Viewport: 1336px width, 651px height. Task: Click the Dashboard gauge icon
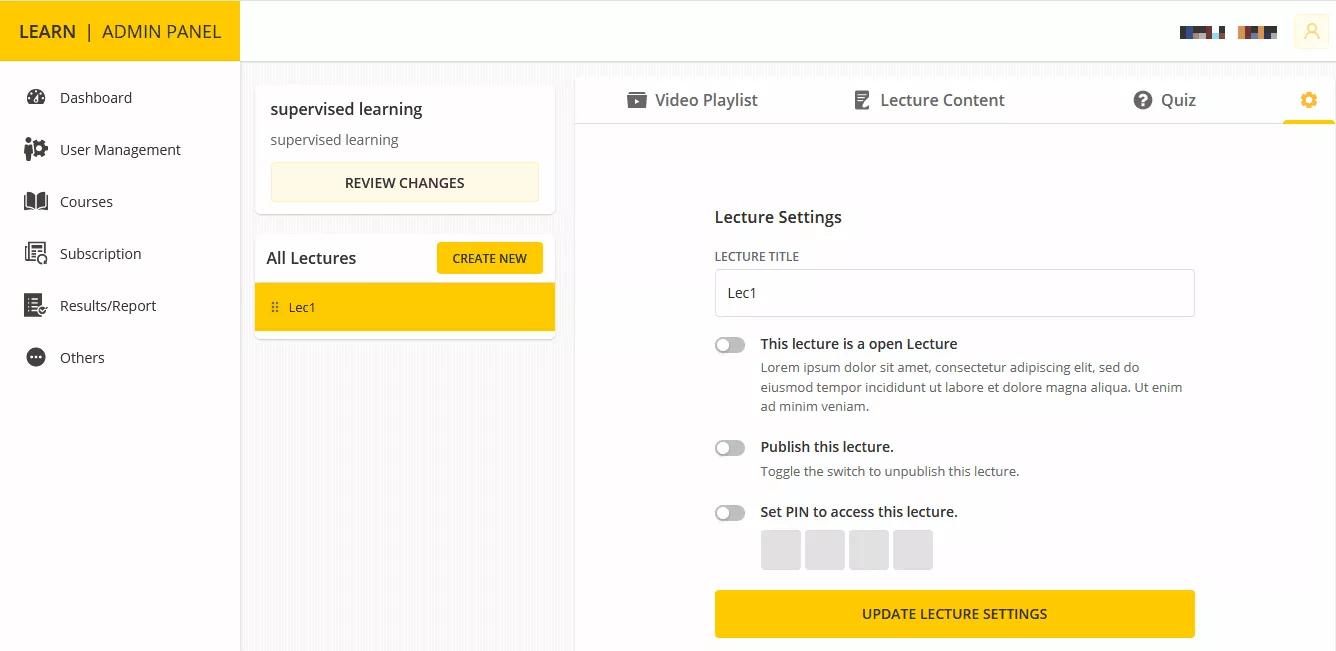coord(36,98)
